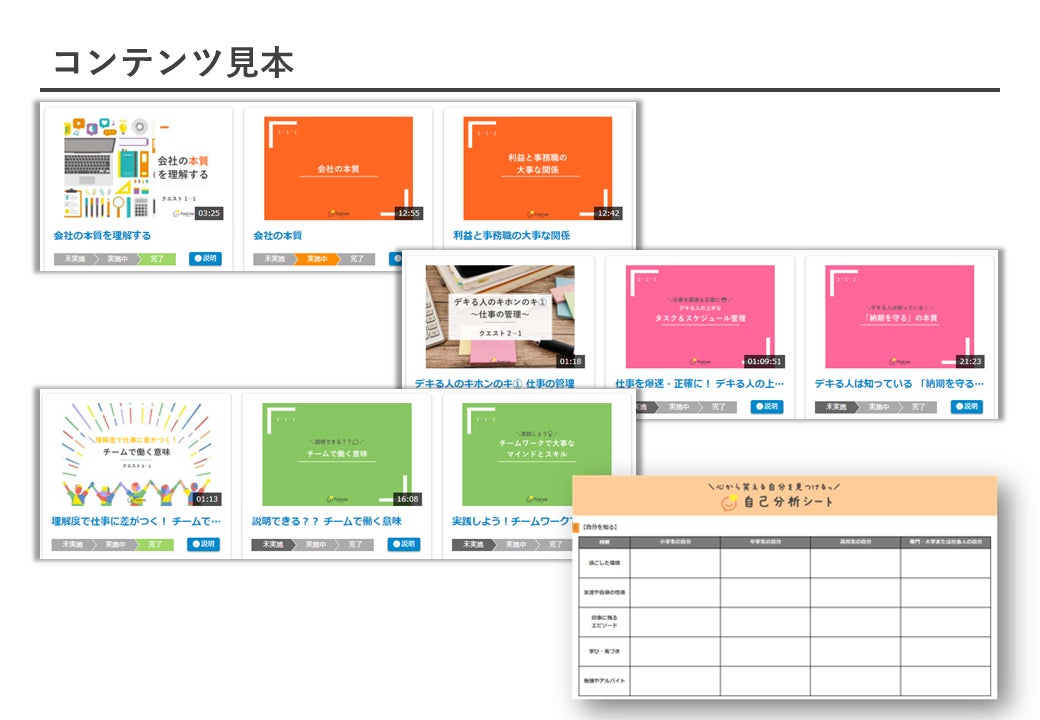The height and width of the screenshot is (720, 1040).
Task: Open the 会社の本質 title link
Action: (x=278, y=235)
